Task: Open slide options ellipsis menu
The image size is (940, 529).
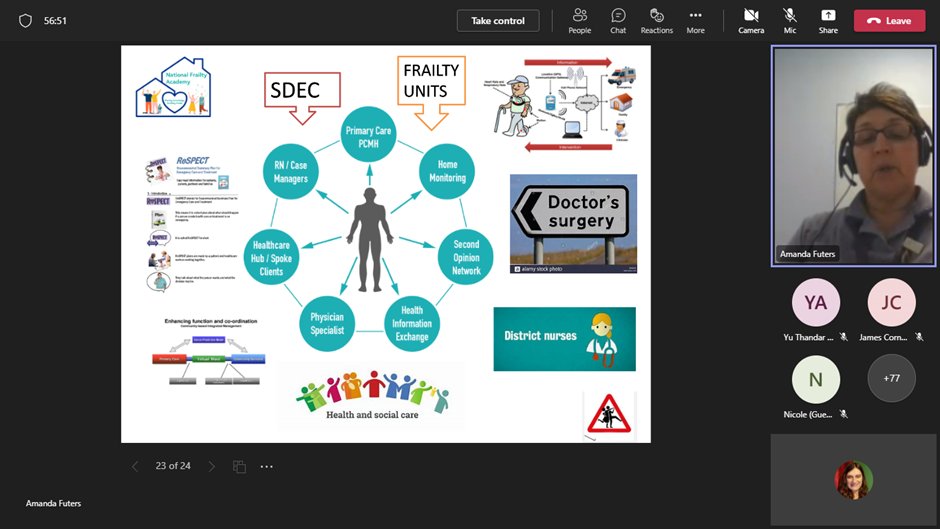Action: (267, 466)
